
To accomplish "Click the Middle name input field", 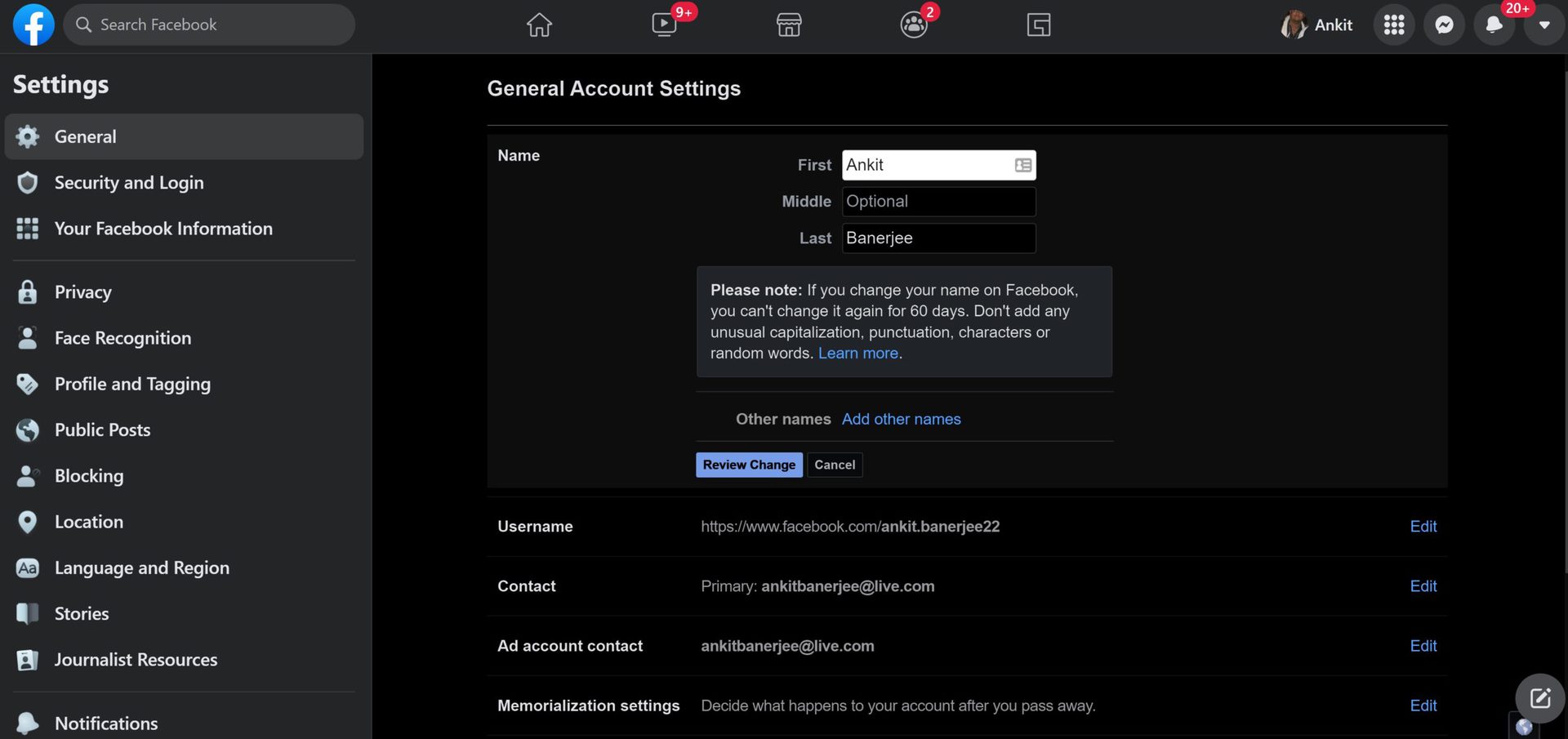I will click(x=938, y=202).
